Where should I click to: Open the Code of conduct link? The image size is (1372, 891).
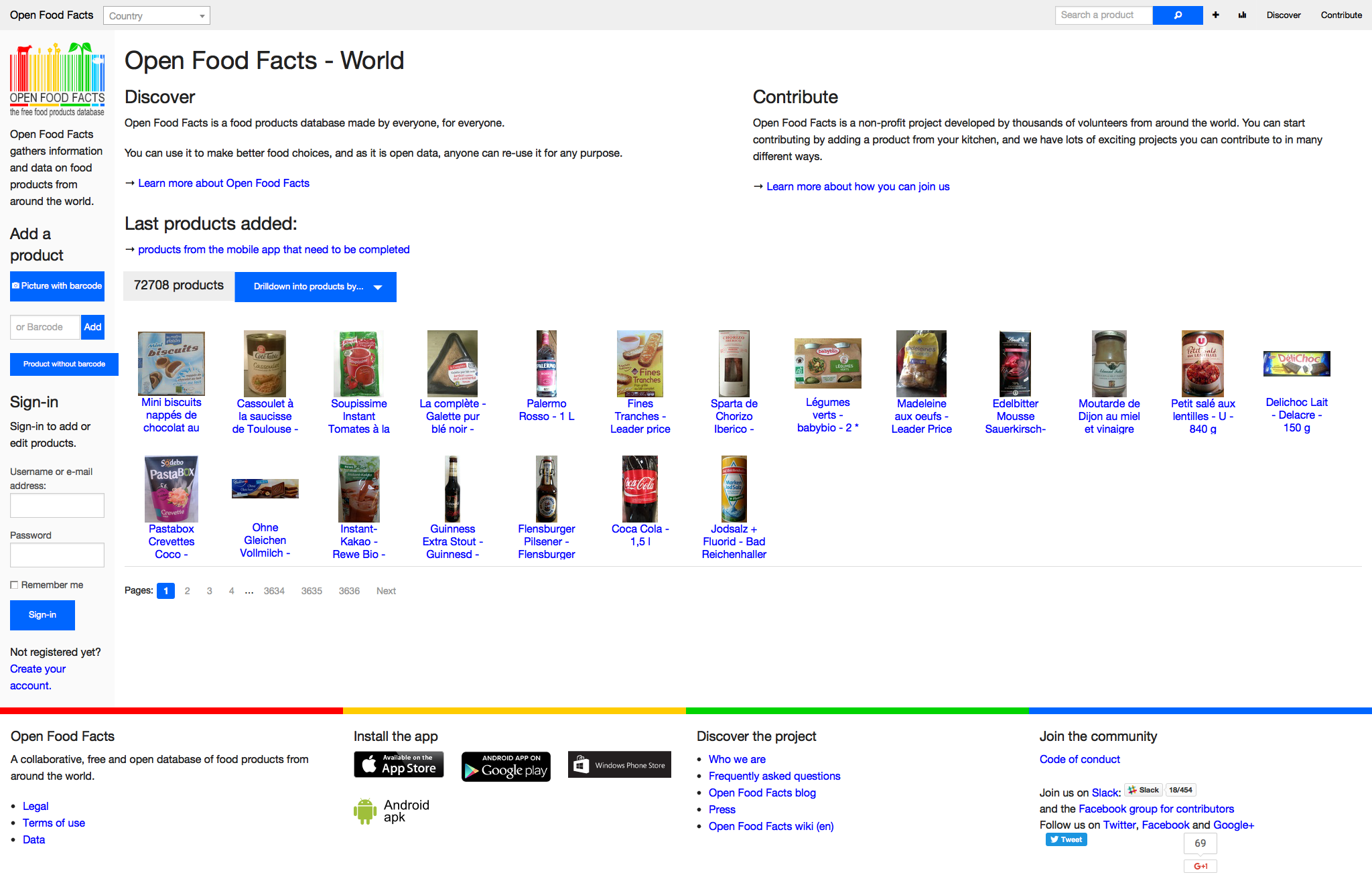click(x=1080, y=759)
